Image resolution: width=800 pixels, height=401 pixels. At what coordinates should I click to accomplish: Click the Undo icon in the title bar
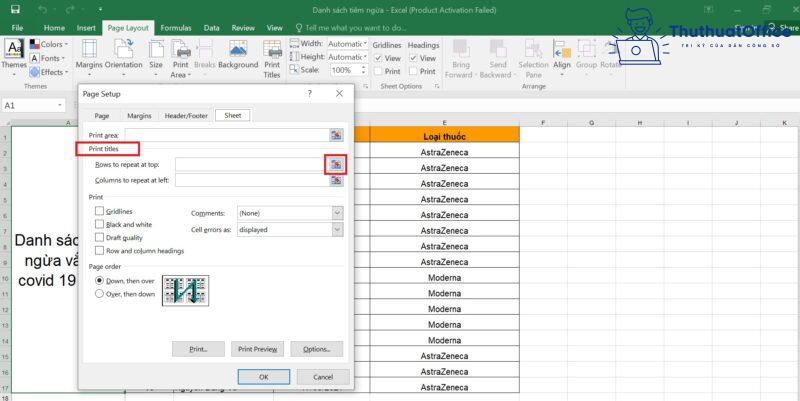[x=43, y=10]
